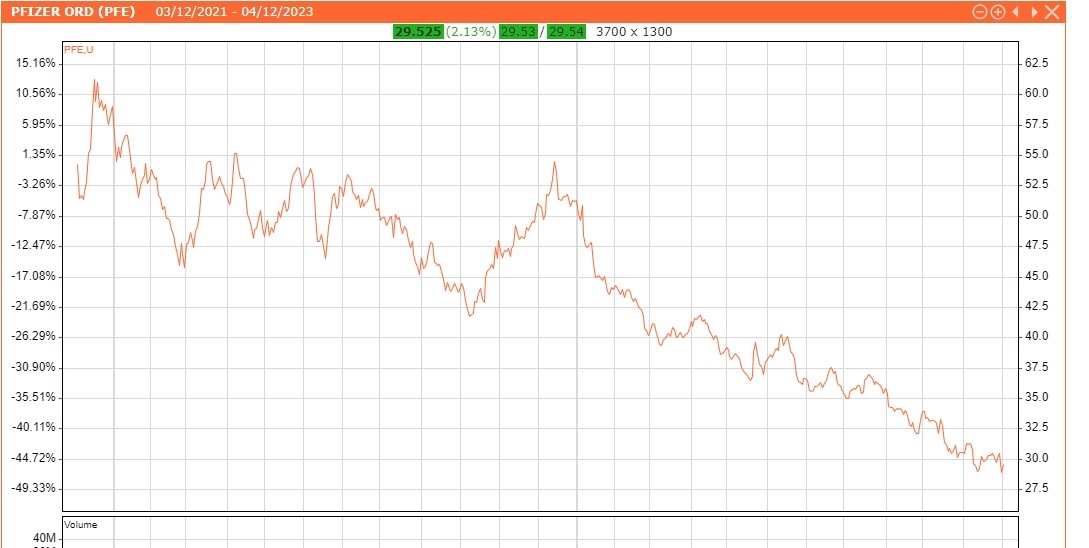Select the 03/12/2021 - 04/12/2023 date range
1089x548 pixels.
pyautogui.click(x=233, y=12)
